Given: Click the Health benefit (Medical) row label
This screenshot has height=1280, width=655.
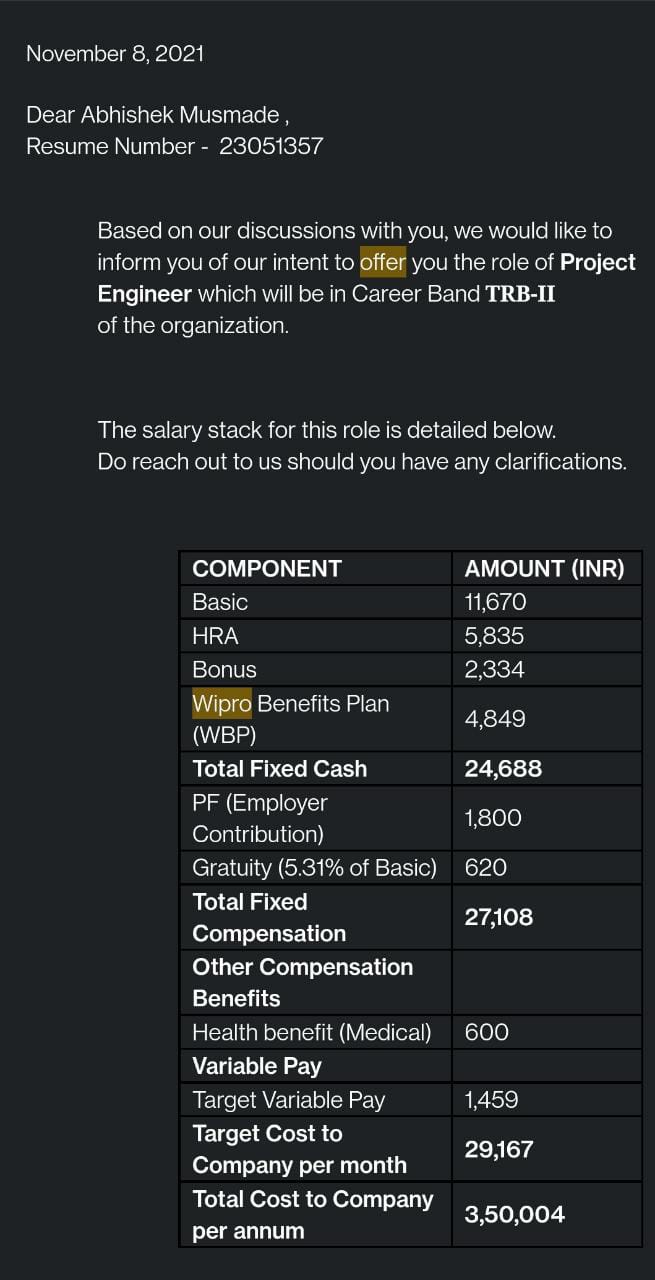Looking at the screenshot, I should click(312, 1032).
